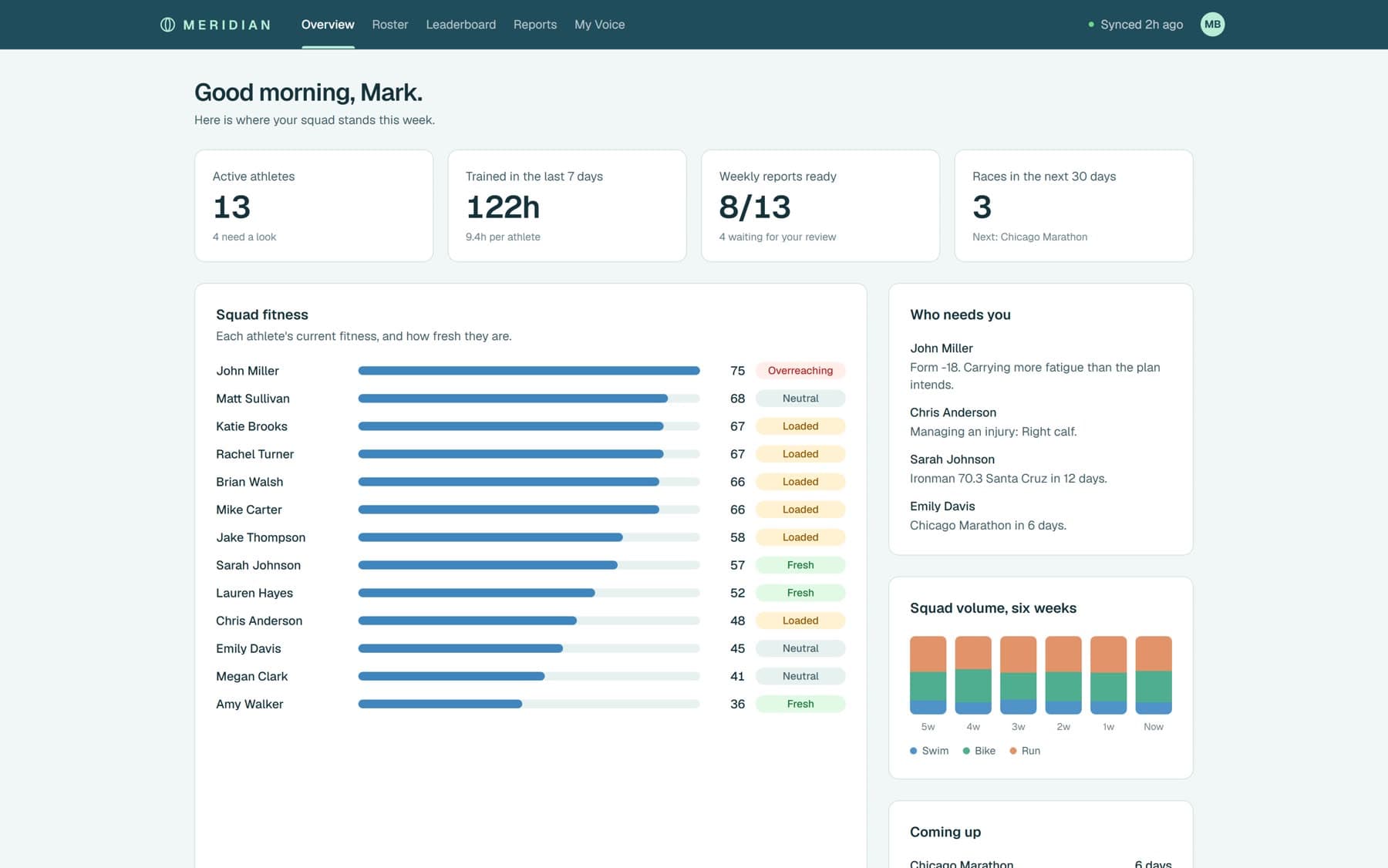This screenshot has height=868, width=1388.
Task: Click Lauren Hayes in Squad fitness
Action: coord(254,593)
